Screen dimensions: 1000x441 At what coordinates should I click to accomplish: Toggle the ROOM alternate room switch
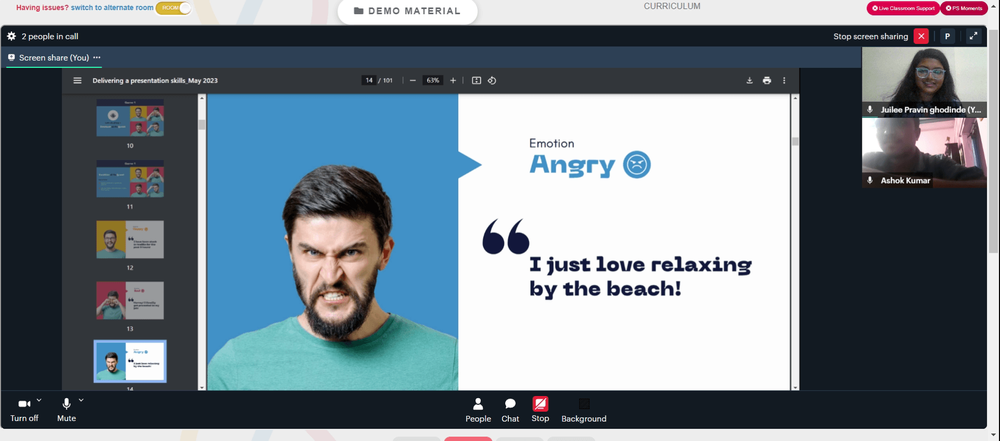click(x=173, y=8)
